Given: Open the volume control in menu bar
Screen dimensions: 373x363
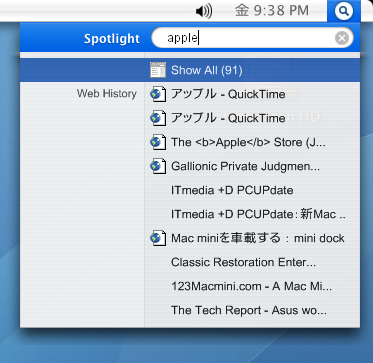Looking at the screenshot, I should coord(204,12).
